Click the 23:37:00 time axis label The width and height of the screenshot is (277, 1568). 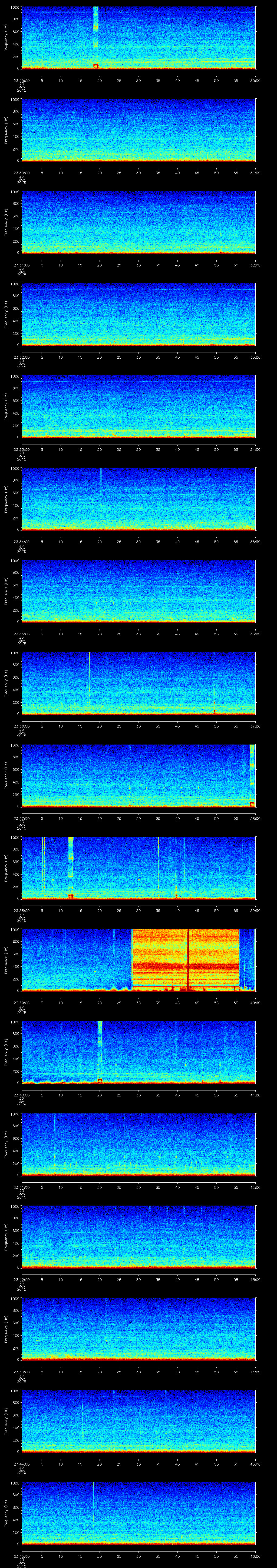[x=22, y=819]
